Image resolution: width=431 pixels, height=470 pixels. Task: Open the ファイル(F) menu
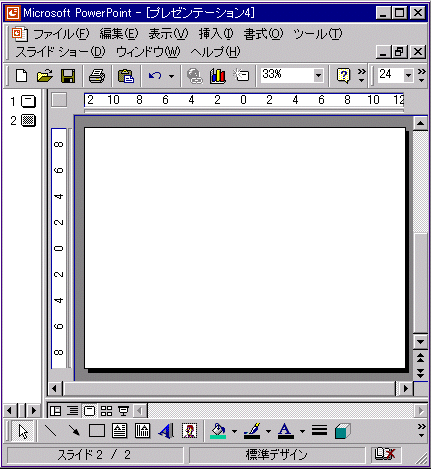point(61,34)
